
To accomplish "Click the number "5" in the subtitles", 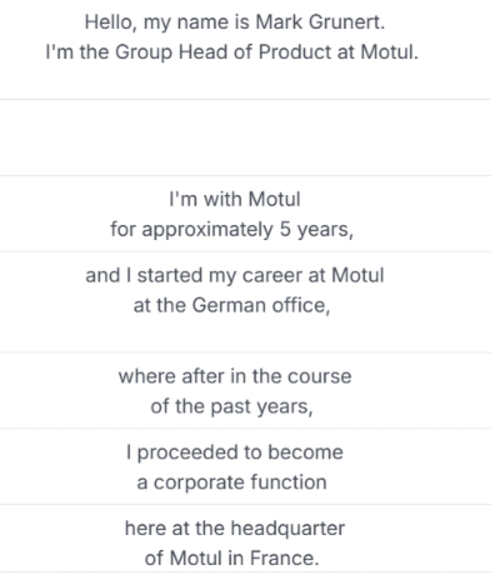I will pyautogui.click(x=285, y=230).
